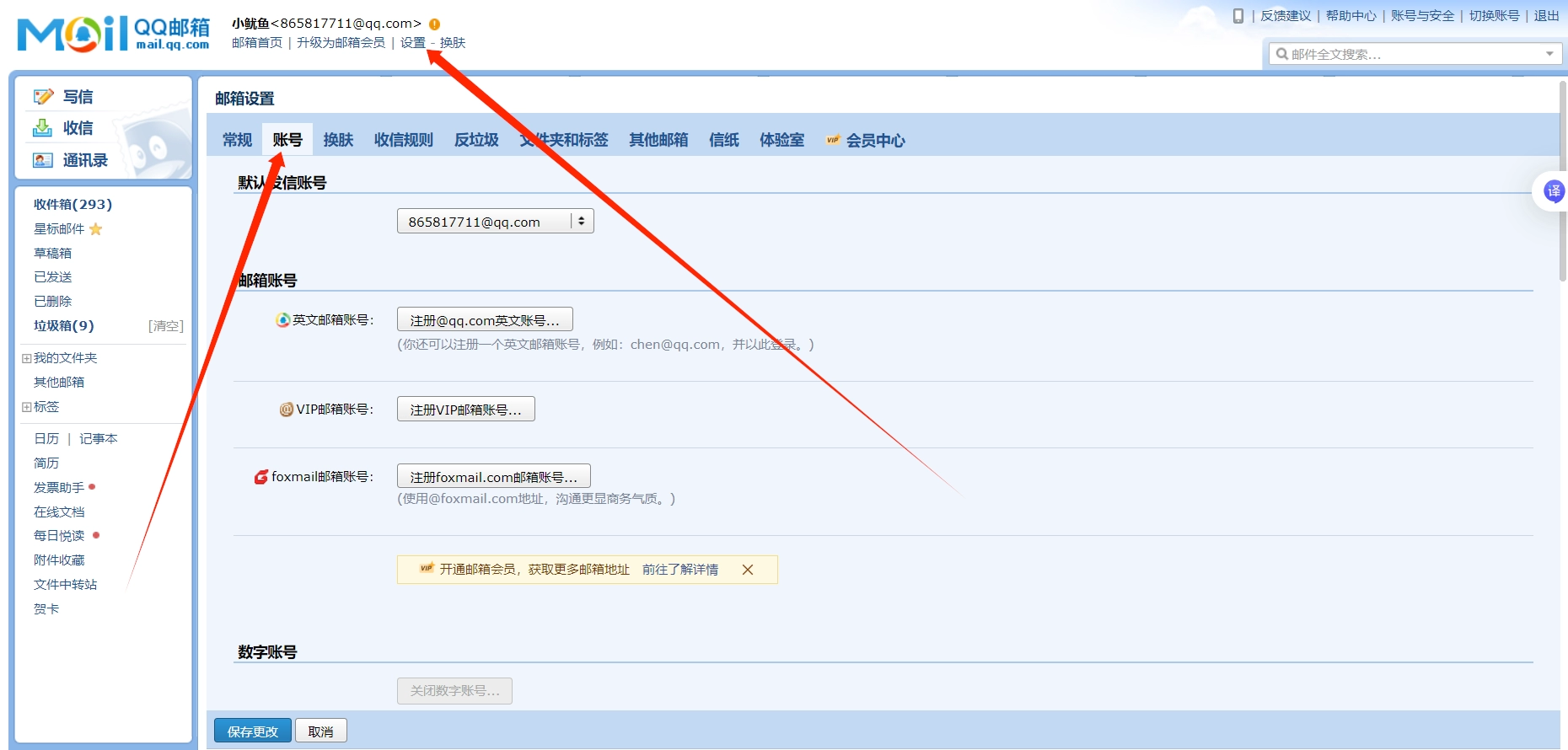Switch to the 体验室 tab
The image size is (1568, 750).
tap(781, 140)
